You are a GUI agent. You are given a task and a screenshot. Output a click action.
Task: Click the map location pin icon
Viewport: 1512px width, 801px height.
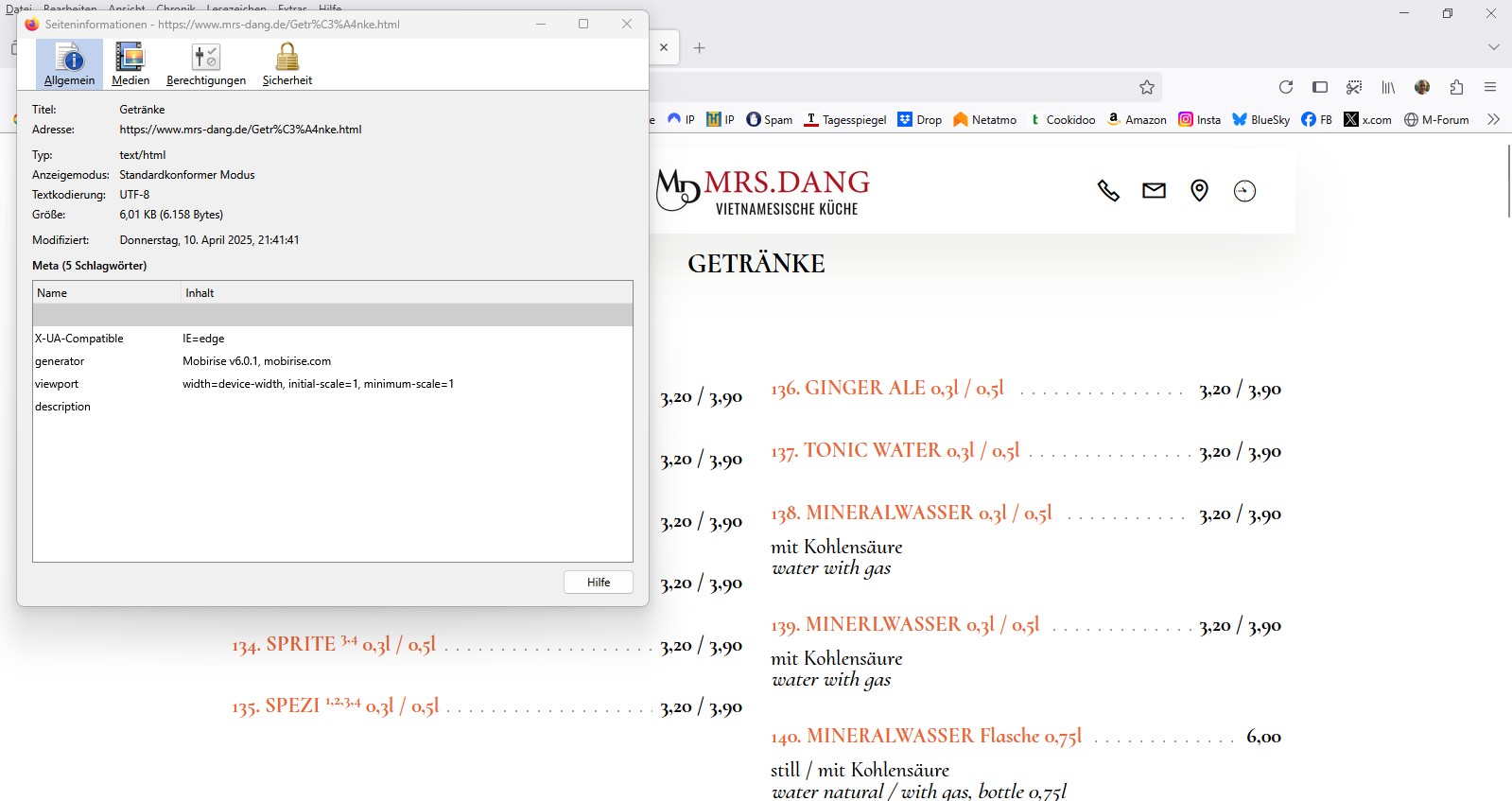(x=1199, y=191)
